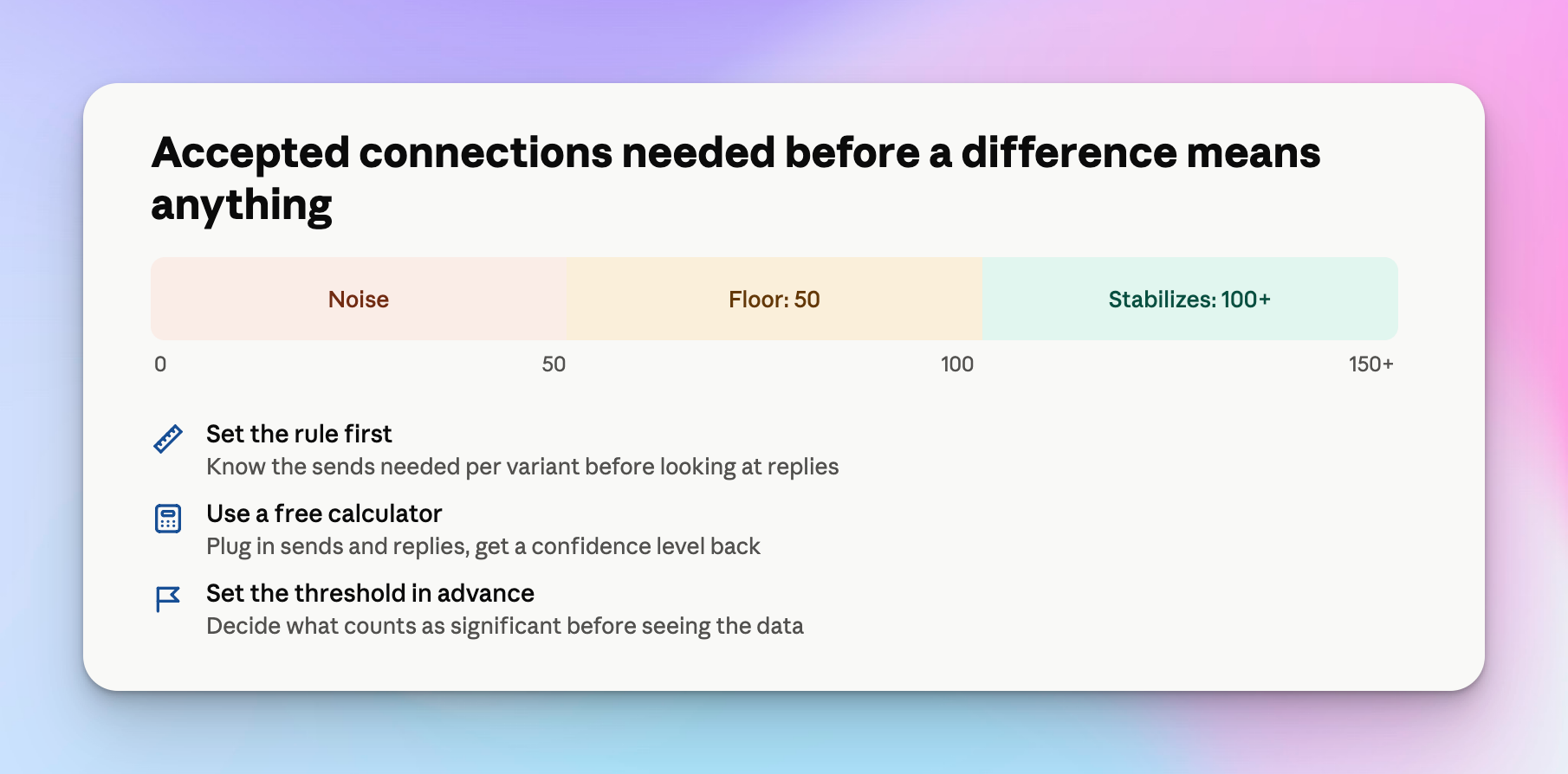1568x774 pixels.
Task: Click the 150+ axis label
Action: (x=1370, y=364)
